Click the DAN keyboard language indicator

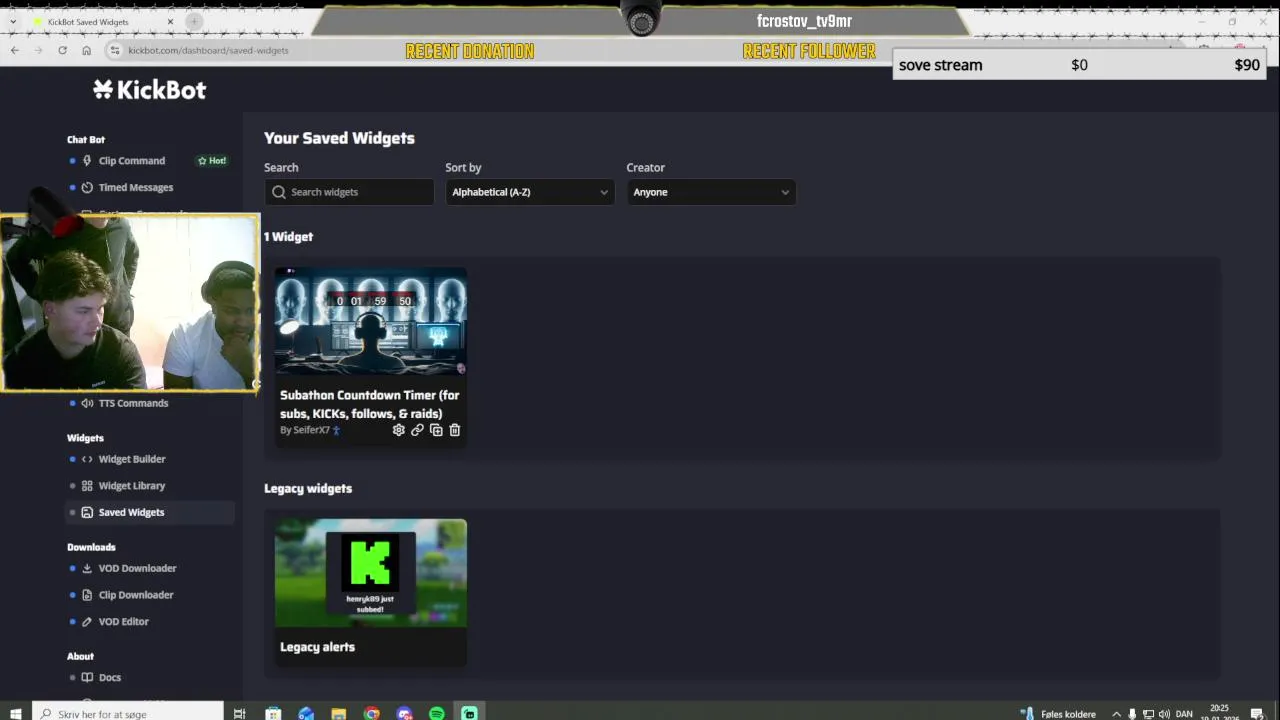coord(1184,714)
